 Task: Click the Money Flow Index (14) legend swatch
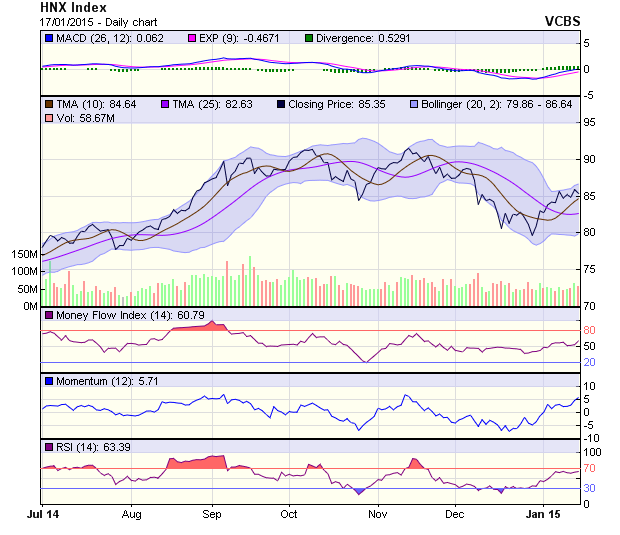[48, 315]
